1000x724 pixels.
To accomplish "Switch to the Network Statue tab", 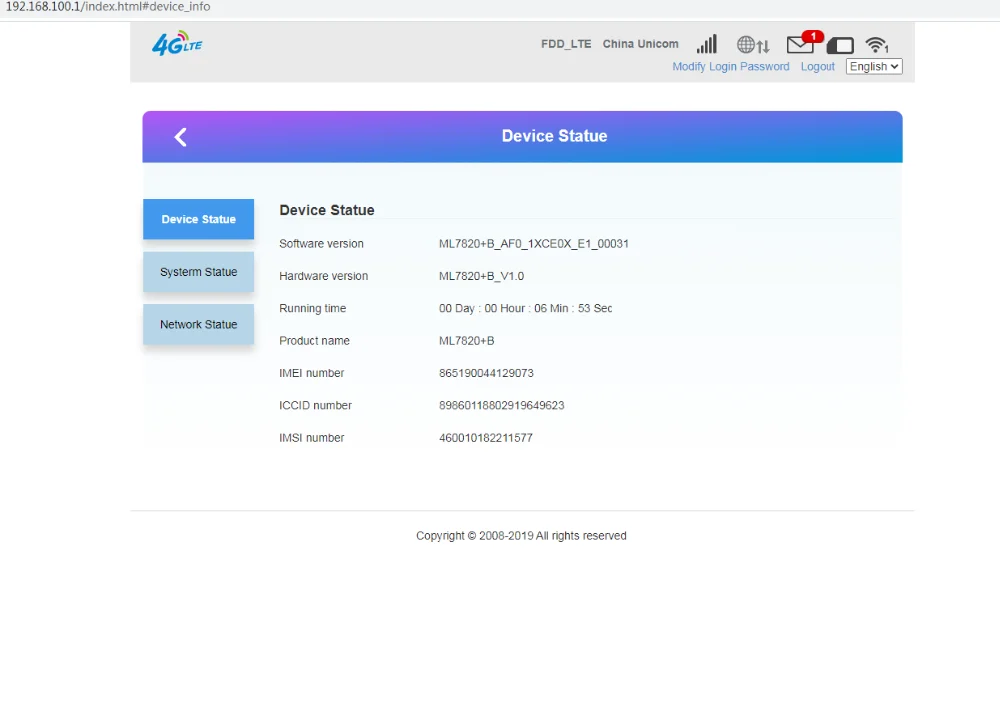I will click(198, 325).
